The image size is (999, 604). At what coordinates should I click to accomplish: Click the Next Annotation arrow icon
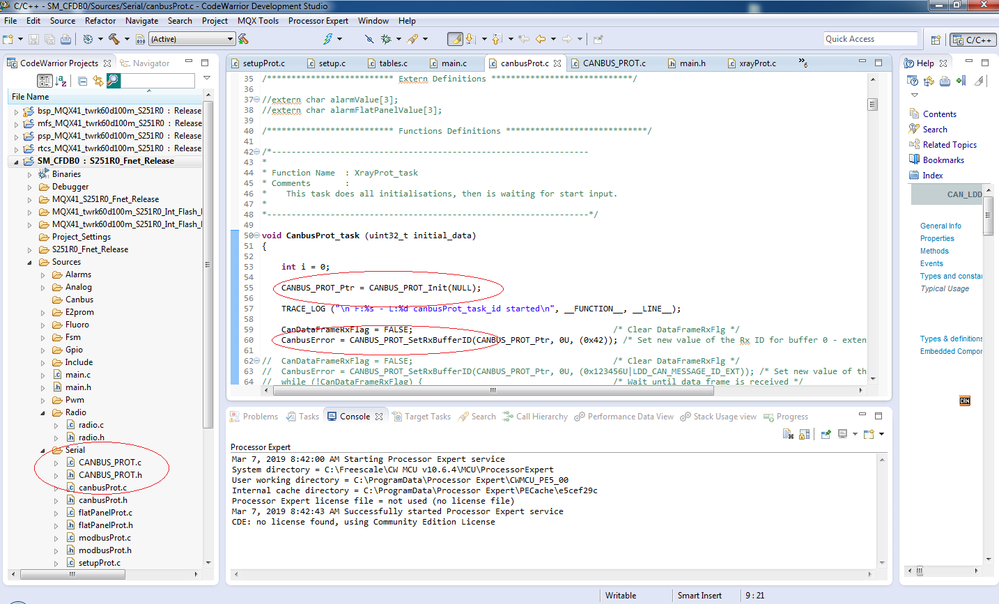coord(470,39)
